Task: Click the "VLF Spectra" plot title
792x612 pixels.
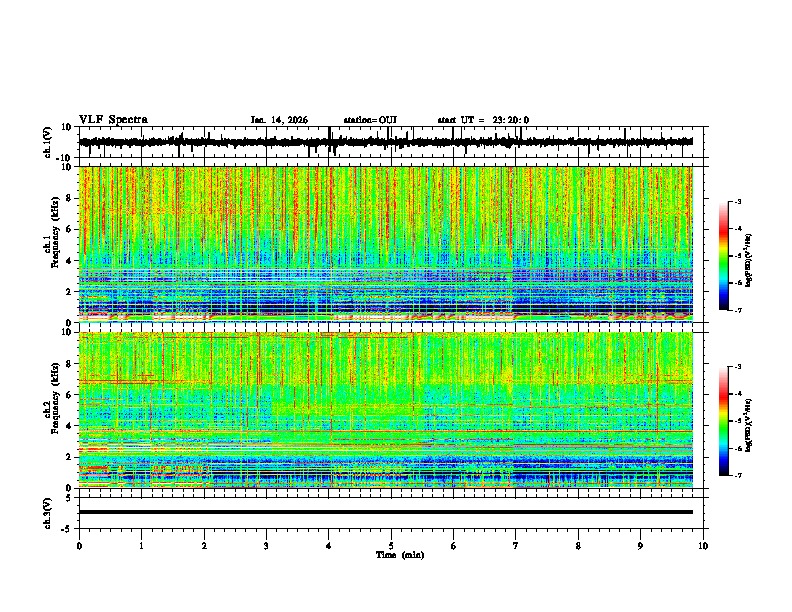Action: click(x=113, y=120)
